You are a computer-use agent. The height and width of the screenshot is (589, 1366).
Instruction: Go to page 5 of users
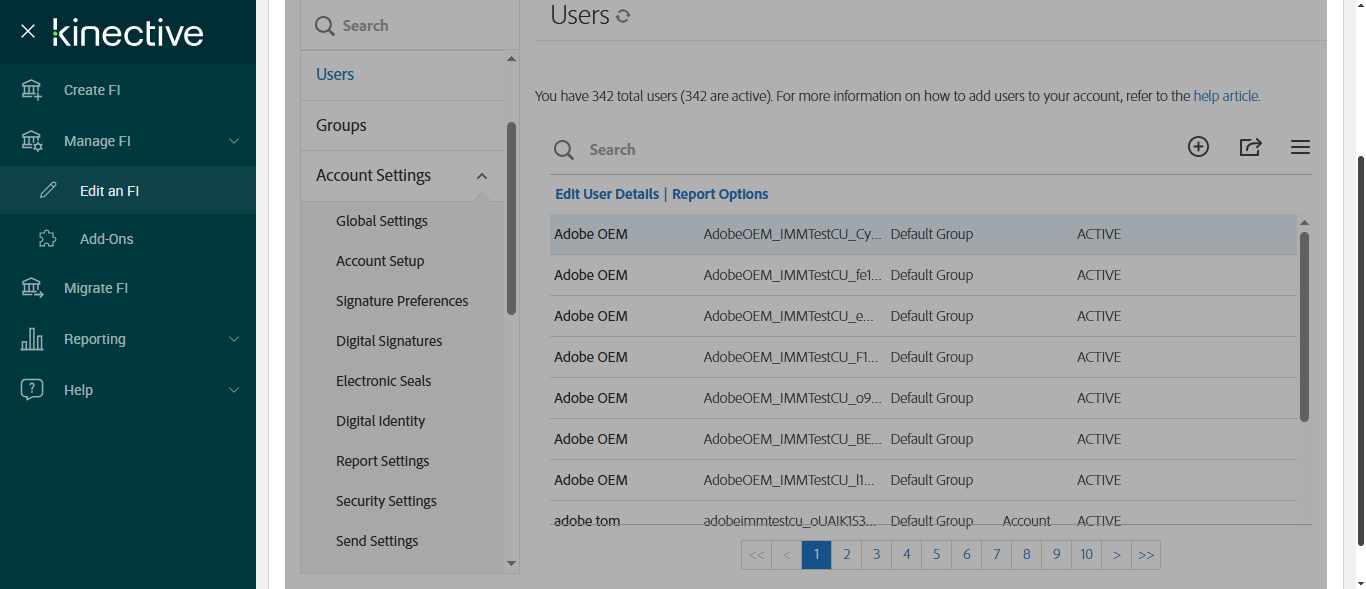[936, 554]
